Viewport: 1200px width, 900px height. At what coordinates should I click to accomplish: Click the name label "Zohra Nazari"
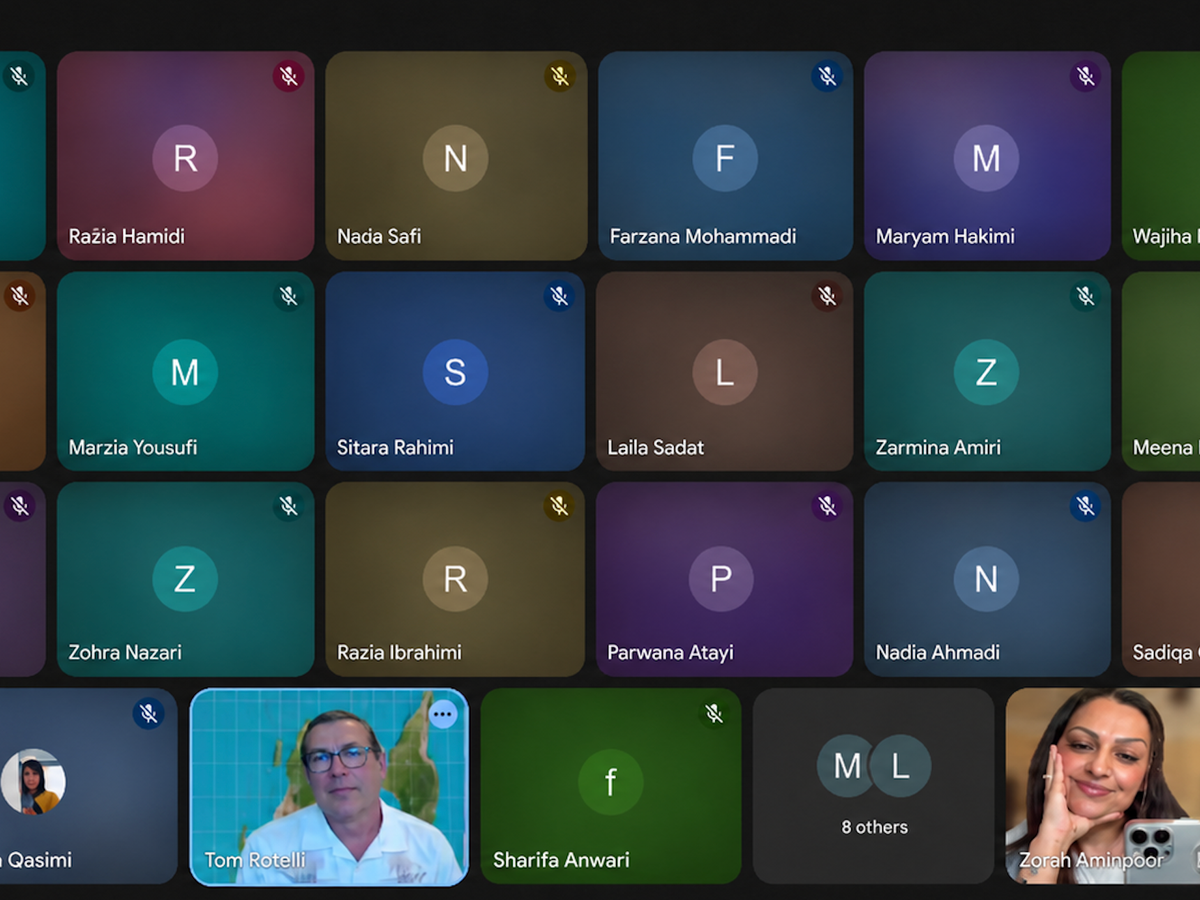click(125, 653)
